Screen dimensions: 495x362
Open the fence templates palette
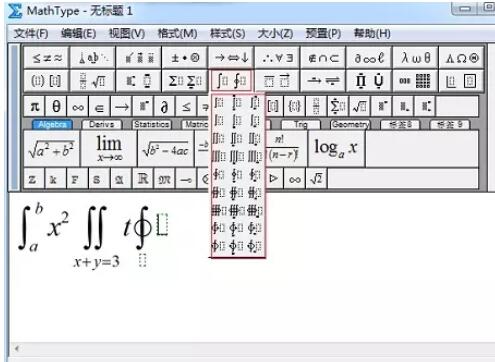click(47, 81)
